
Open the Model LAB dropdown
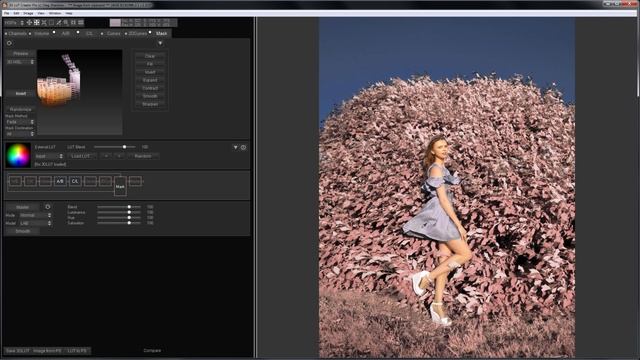(x=36, y=223)
